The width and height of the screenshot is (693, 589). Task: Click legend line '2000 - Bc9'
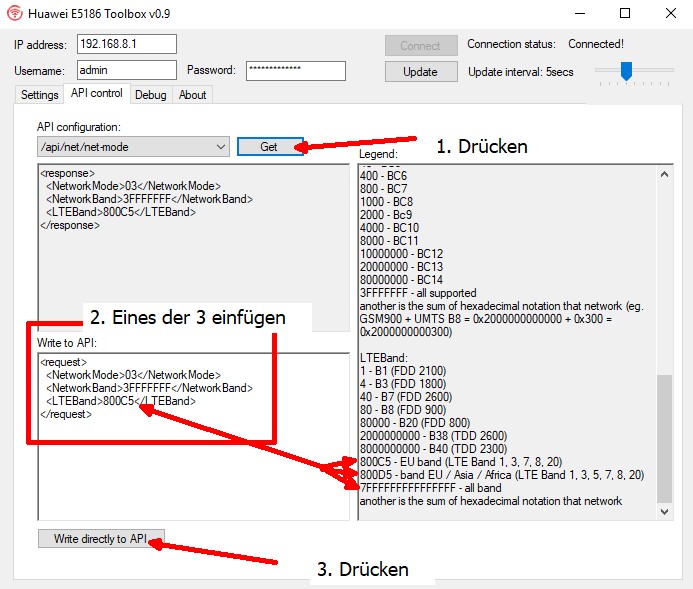(x=386, y=215)
